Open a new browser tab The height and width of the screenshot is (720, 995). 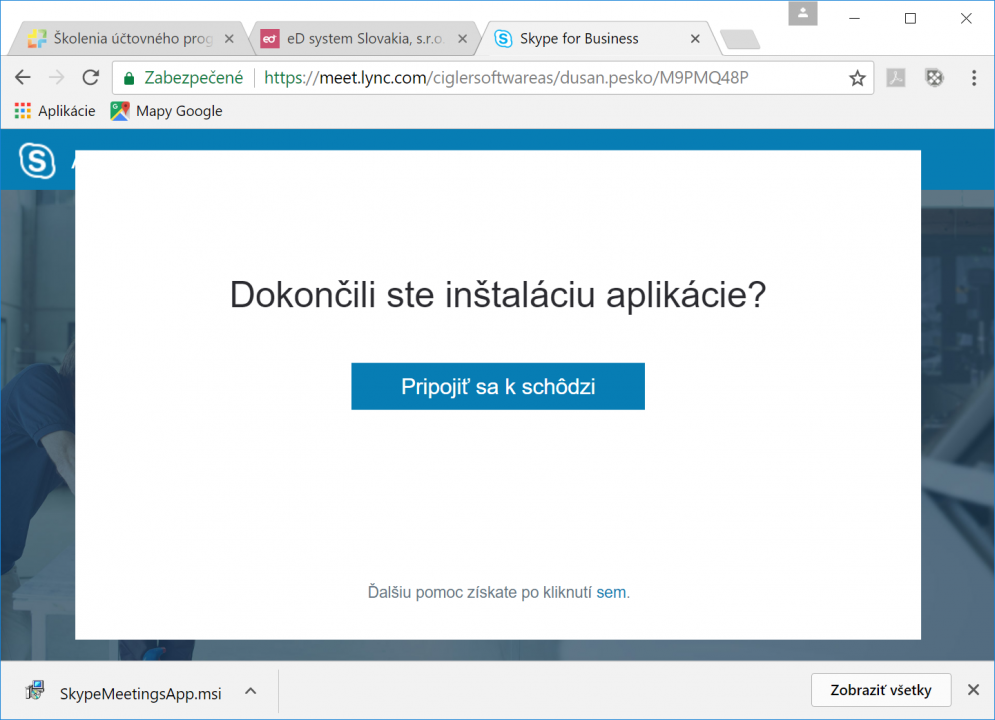(x=739, y=40)
